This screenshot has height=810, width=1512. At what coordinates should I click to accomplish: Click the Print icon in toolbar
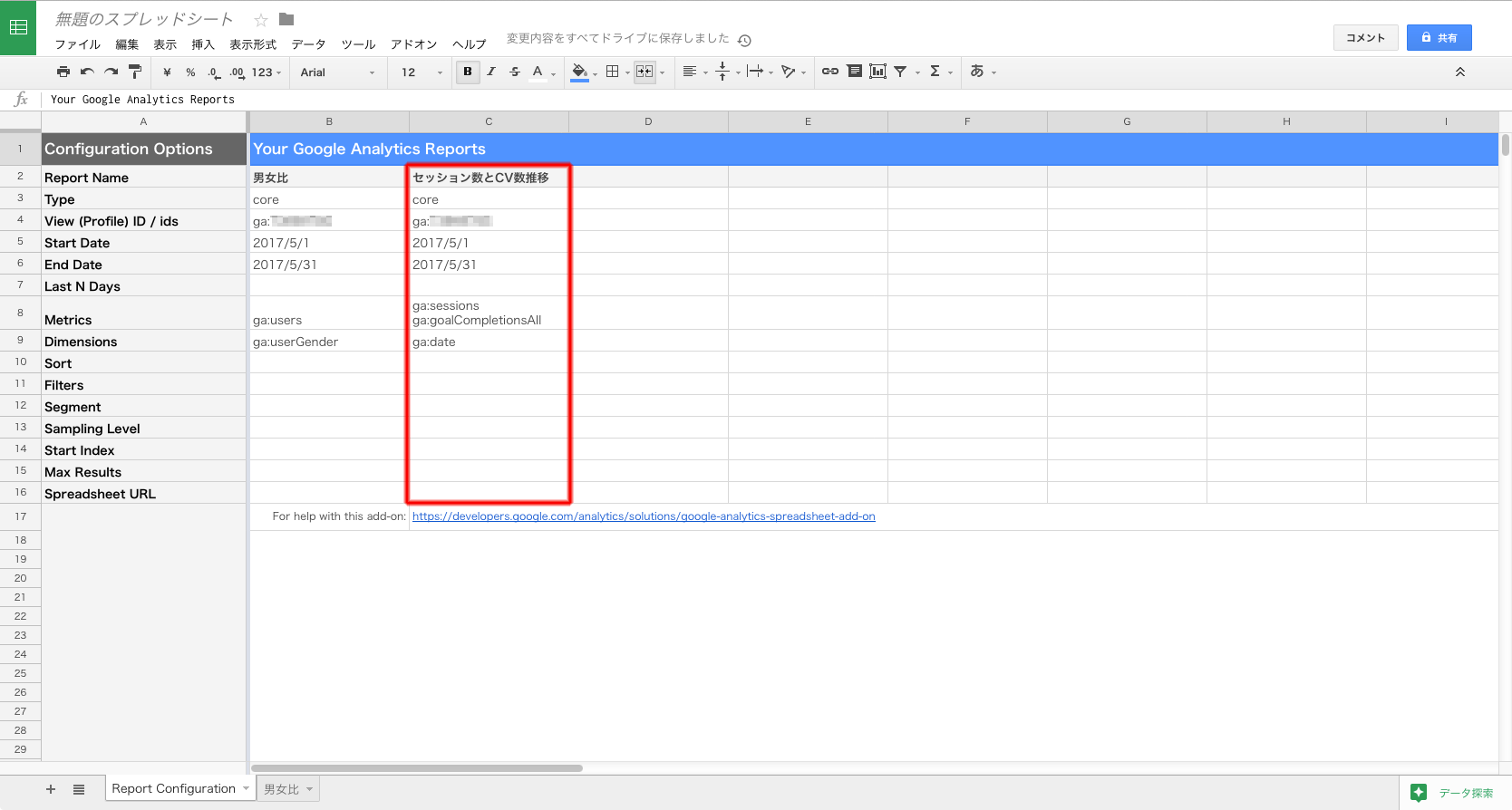click(63, 72)
